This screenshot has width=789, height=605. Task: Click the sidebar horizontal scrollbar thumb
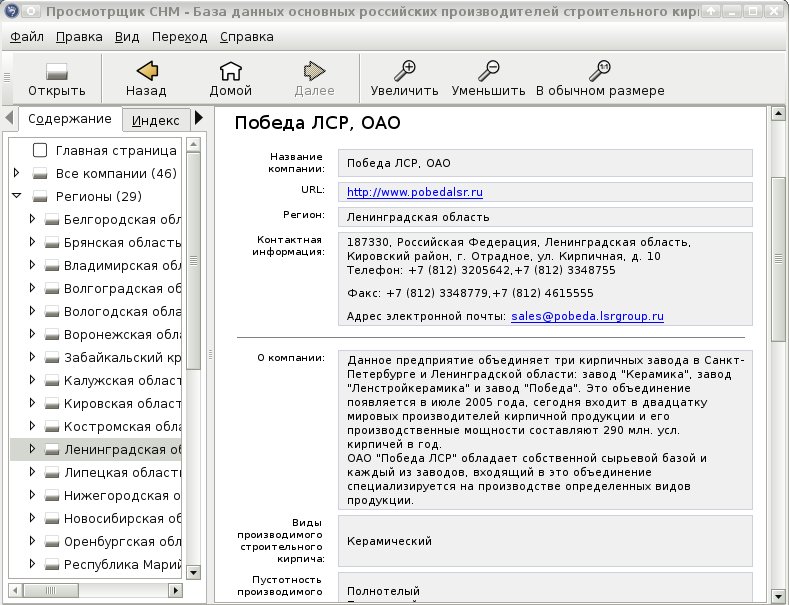50,590
